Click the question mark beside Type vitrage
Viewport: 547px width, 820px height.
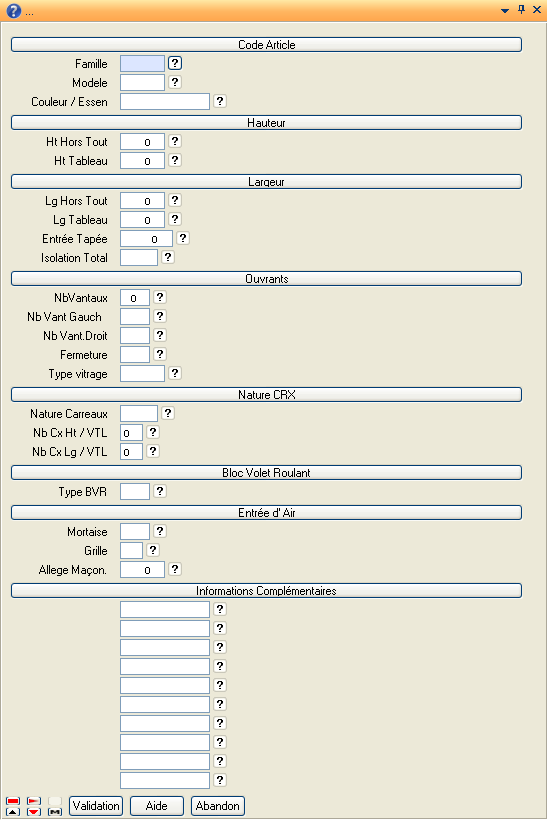click(175, 373)
